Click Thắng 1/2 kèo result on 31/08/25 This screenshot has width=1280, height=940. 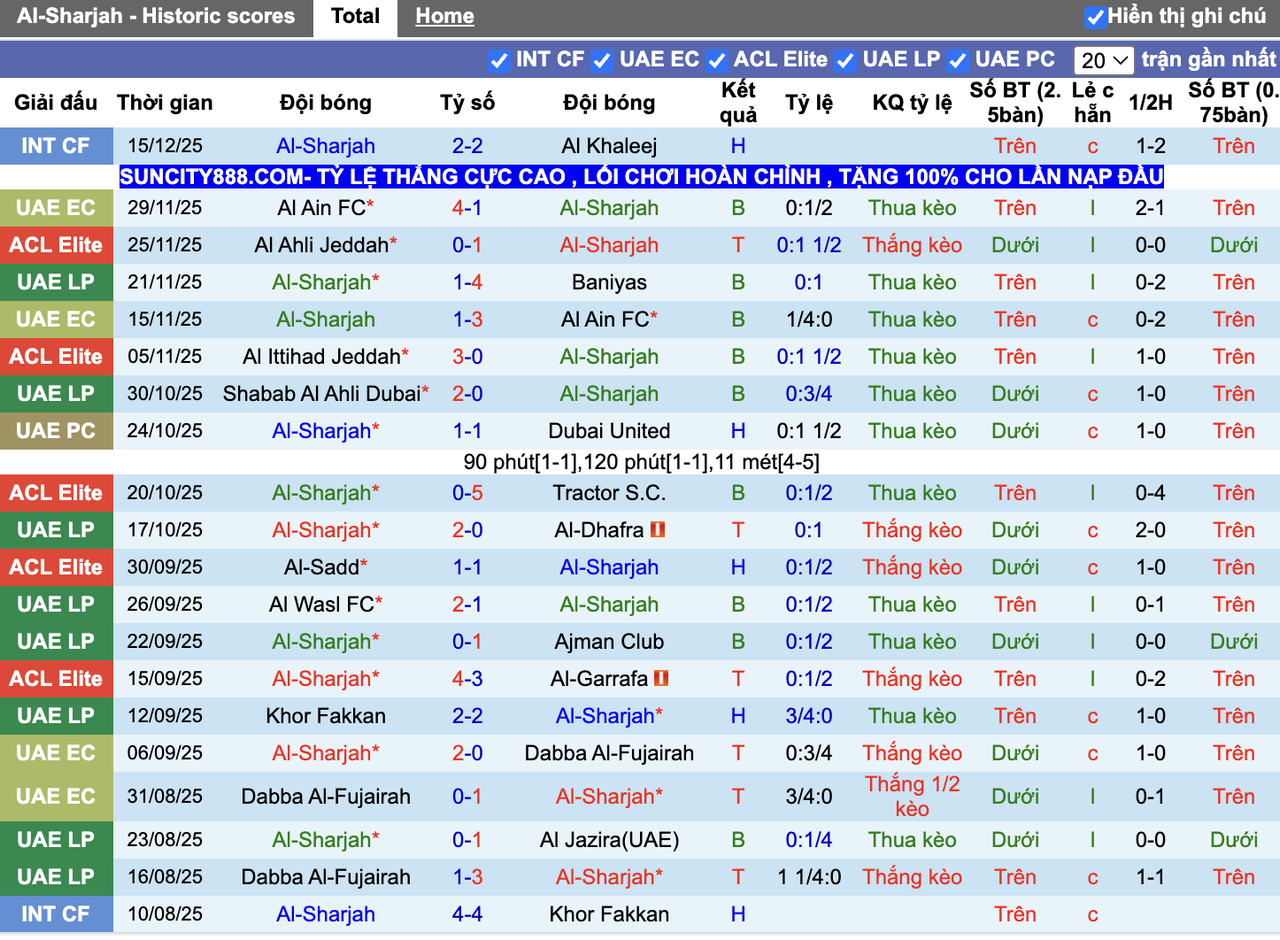pos(912,797)
